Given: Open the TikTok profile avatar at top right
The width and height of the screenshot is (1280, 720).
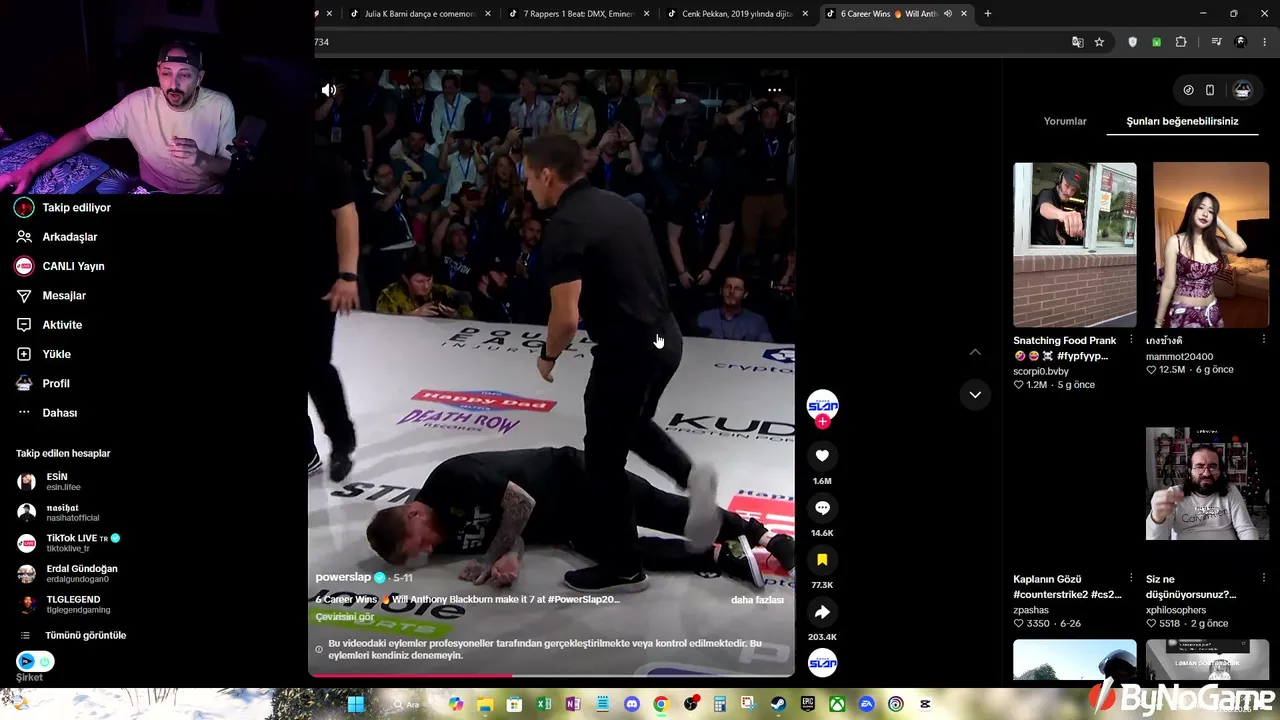Looking at the screenshot, I should [1243, 90].
